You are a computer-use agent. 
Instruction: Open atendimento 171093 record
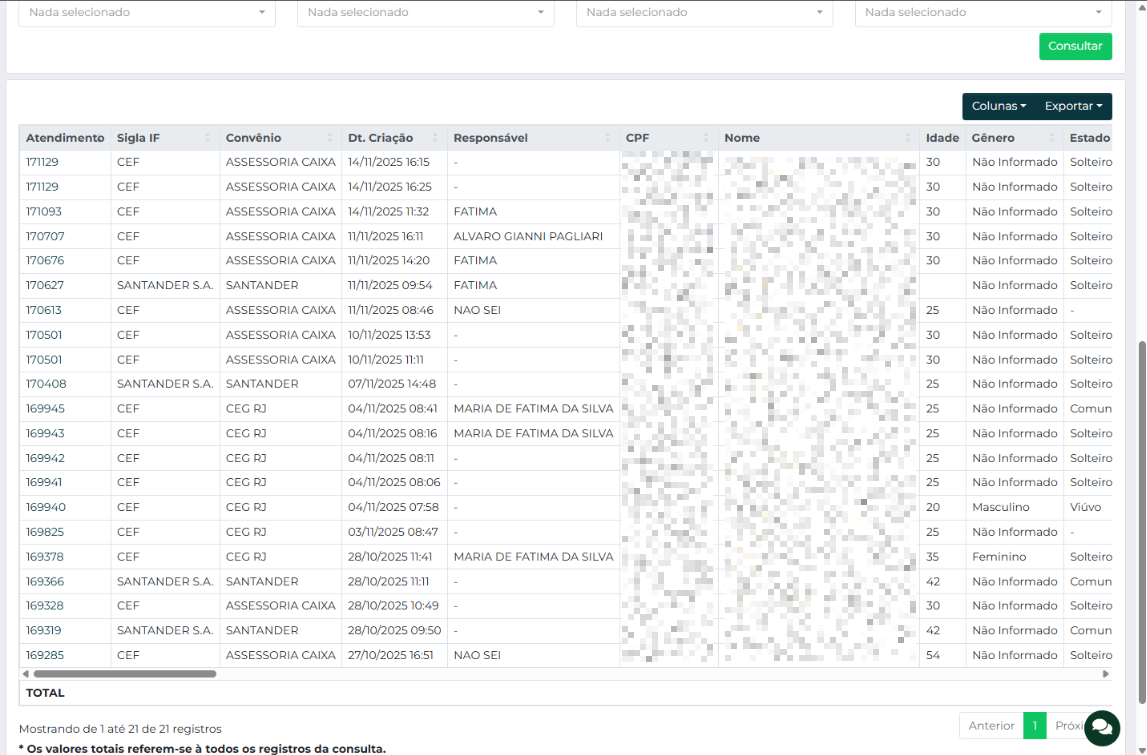pos(44,212)
